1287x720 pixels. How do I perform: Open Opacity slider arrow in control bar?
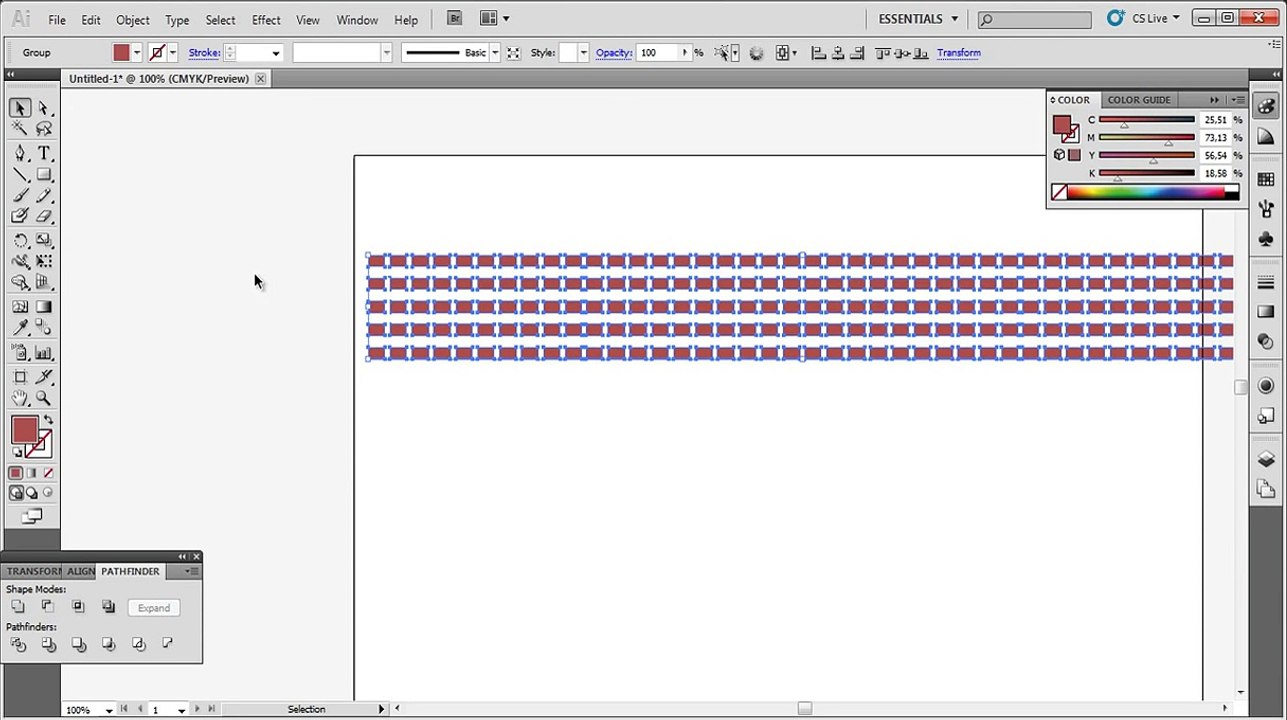click(685, 53)
